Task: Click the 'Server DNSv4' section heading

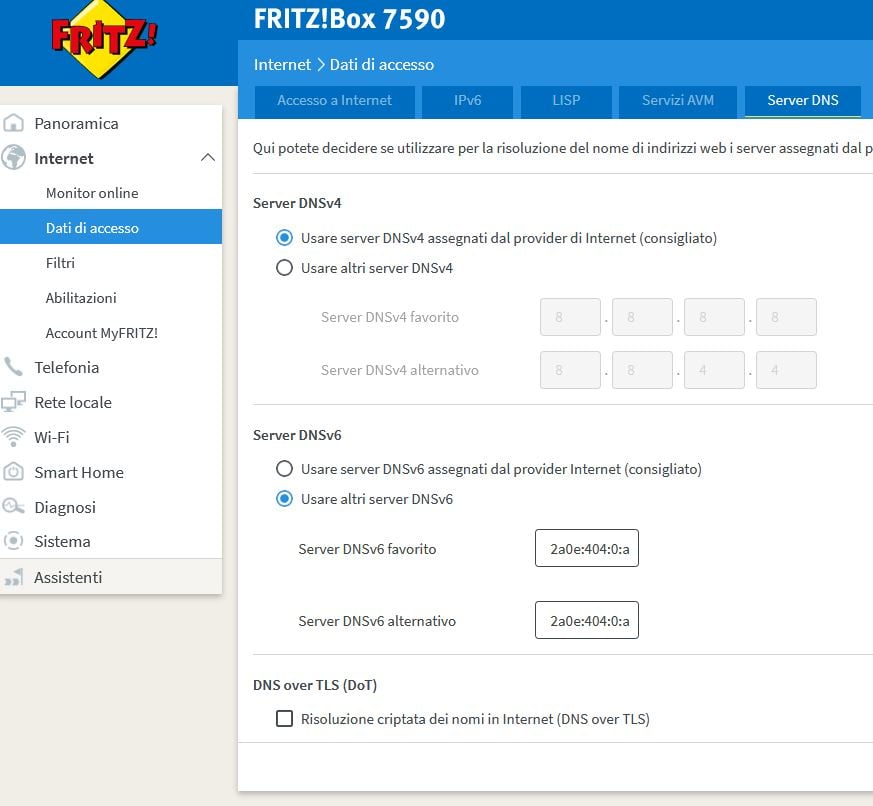Action: click(297, 203)
